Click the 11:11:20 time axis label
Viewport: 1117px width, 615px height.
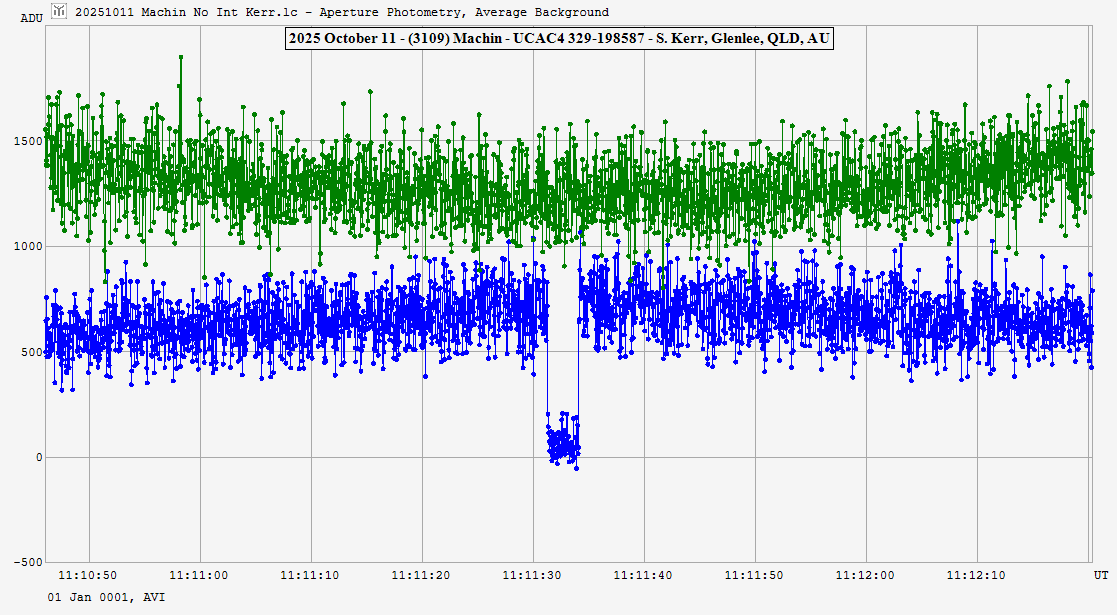point(422,575)
